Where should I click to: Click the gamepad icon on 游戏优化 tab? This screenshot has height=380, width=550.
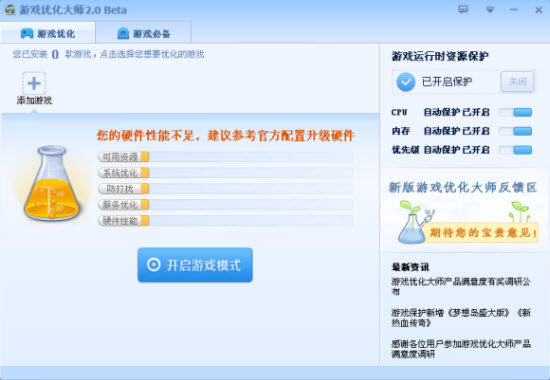pyautogui.click(x=27, y=34)
